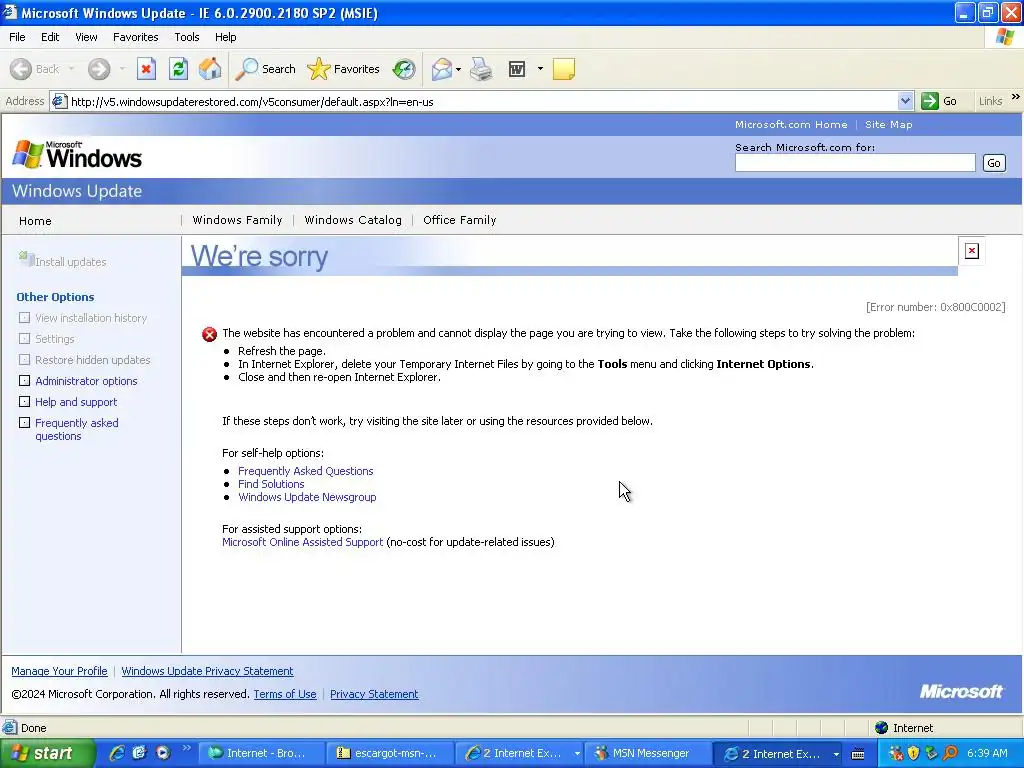Click the yellow note toolbar icon

click(x=564, y=69)
